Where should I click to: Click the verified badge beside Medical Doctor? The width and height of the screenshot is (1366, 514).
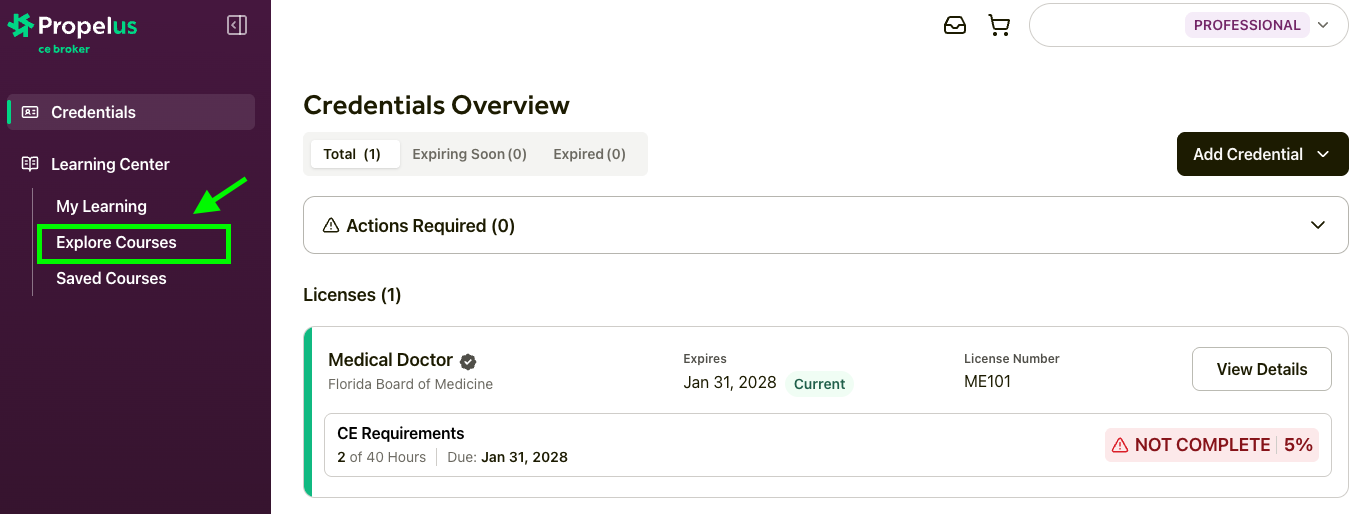468,361
